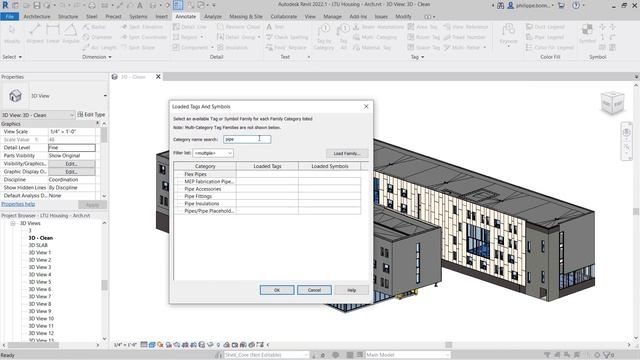The width and height of the screenshot is (640, 360).
Task: Cancel the Loaded Tags And Symbols dialog
Action: coord(314,290)
